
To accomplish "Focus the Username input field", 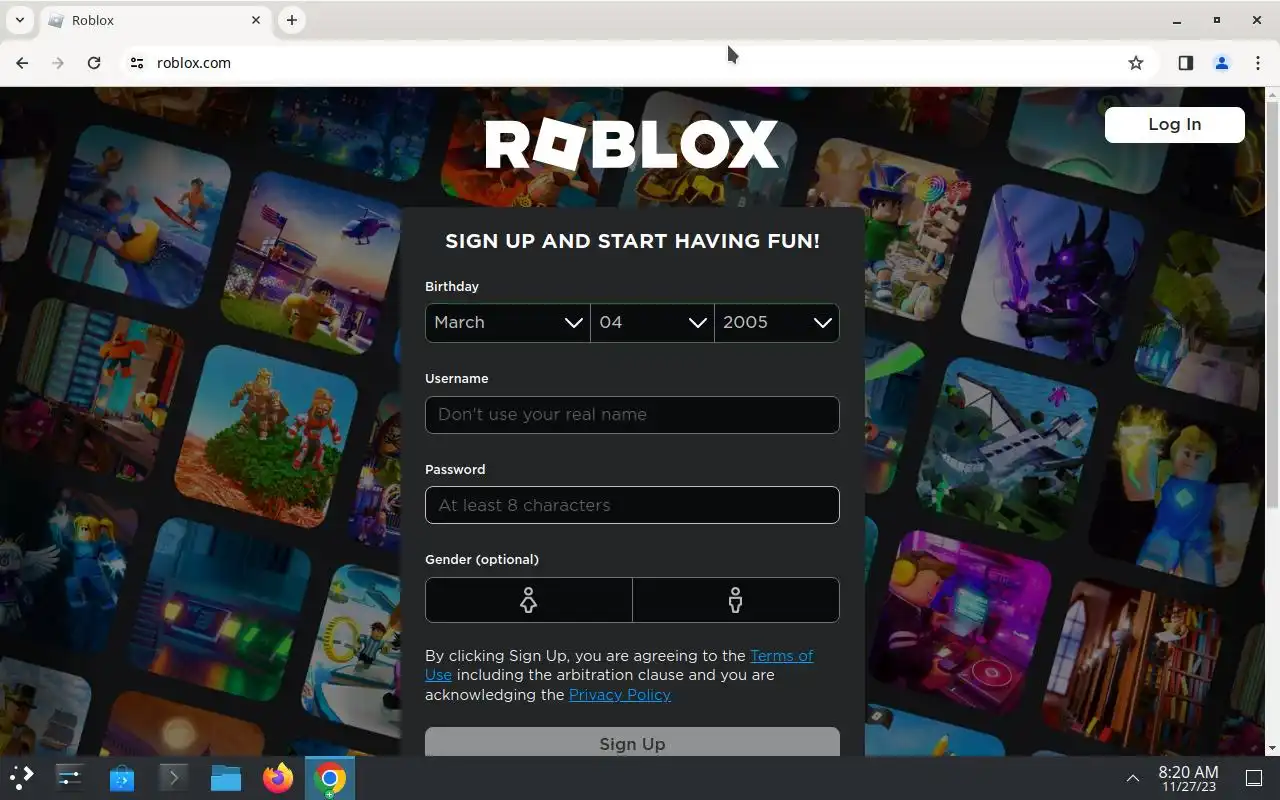I will [632, 415].
